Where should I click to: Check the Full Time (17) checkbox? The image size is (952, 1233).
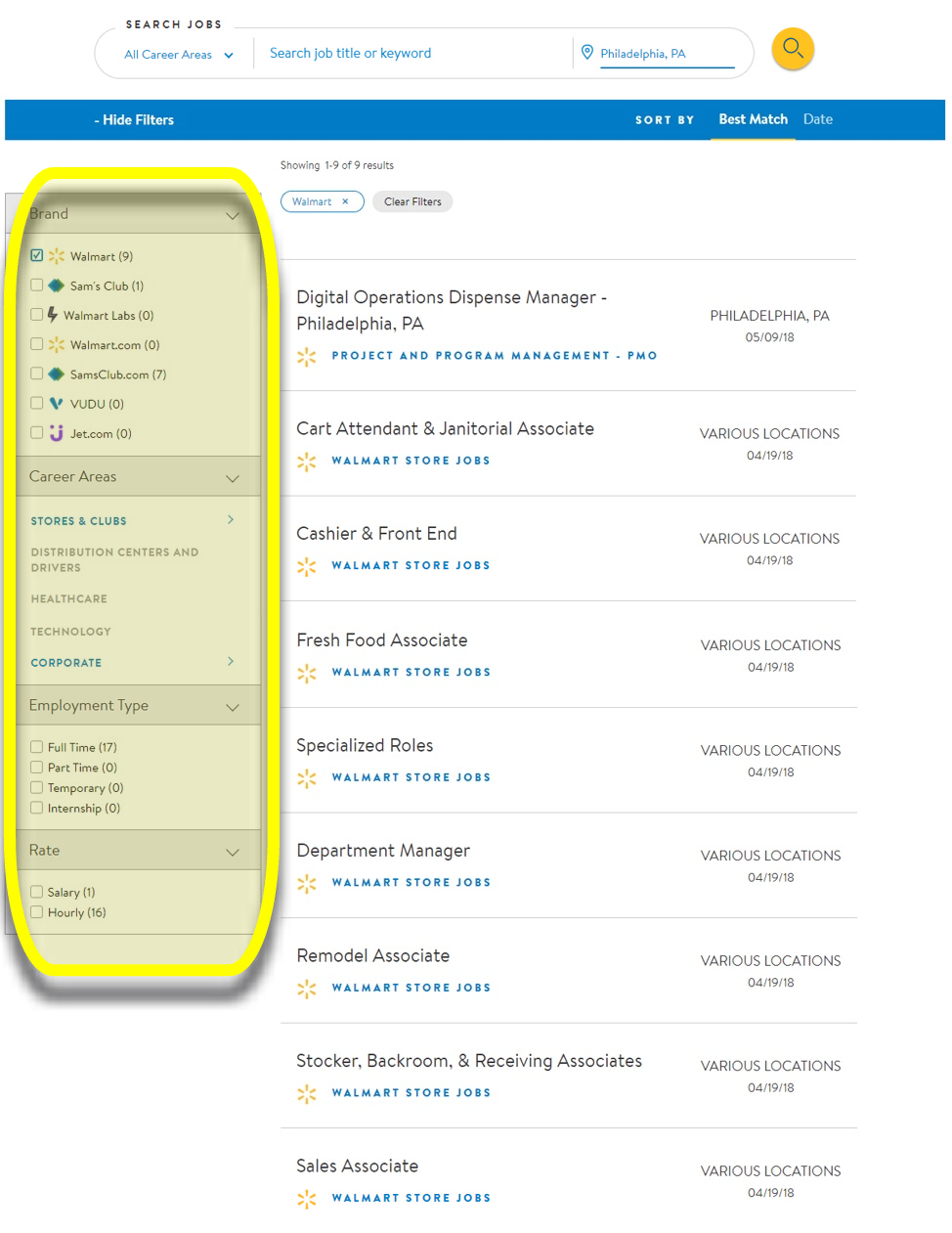pyautogui.click(x=36, y=746)
